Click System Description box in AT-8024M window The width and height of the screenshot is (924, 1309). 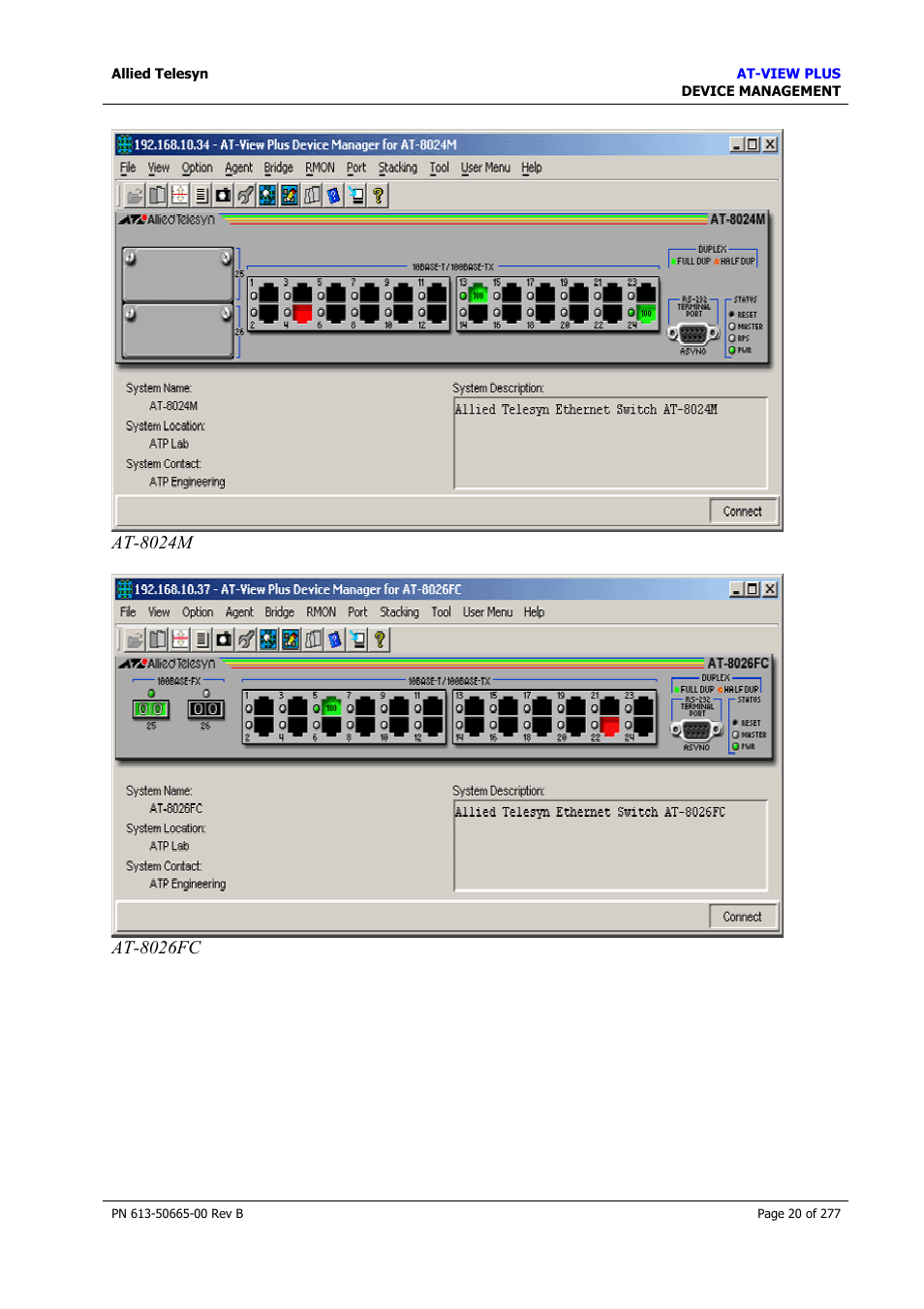pyautogui.click(x=610, y=443)
